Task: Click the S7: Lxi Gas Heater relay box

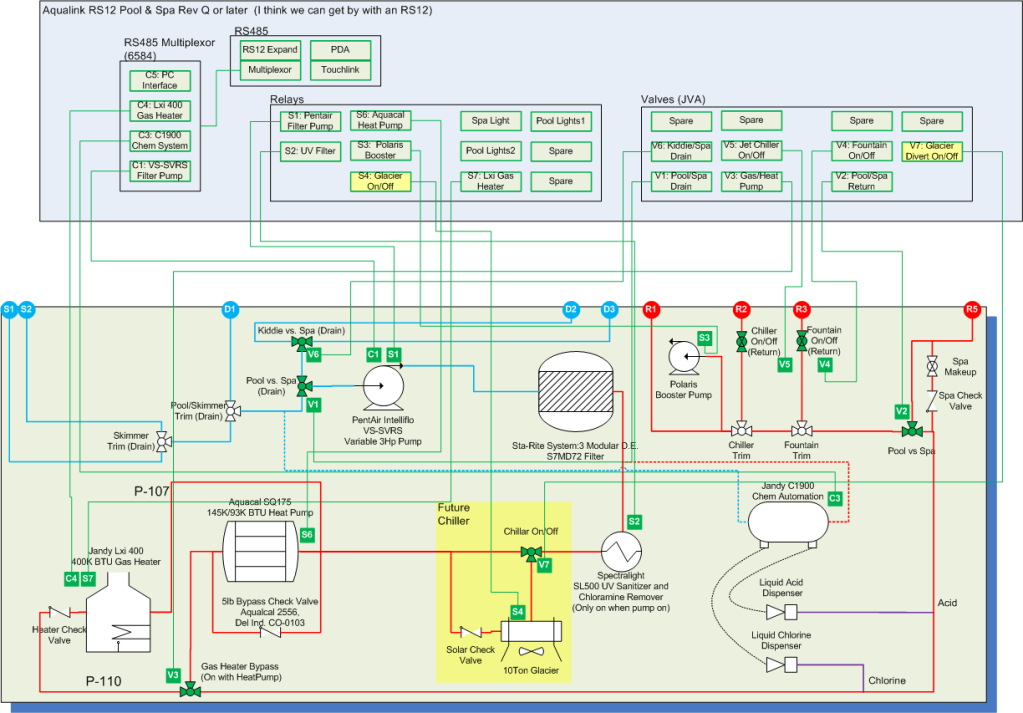Action: click(491, 181)
